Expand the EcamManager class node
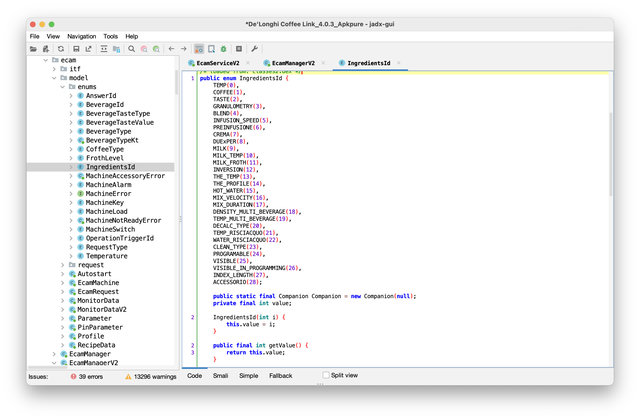Screen dimensions: 640x420 (54, 354)
